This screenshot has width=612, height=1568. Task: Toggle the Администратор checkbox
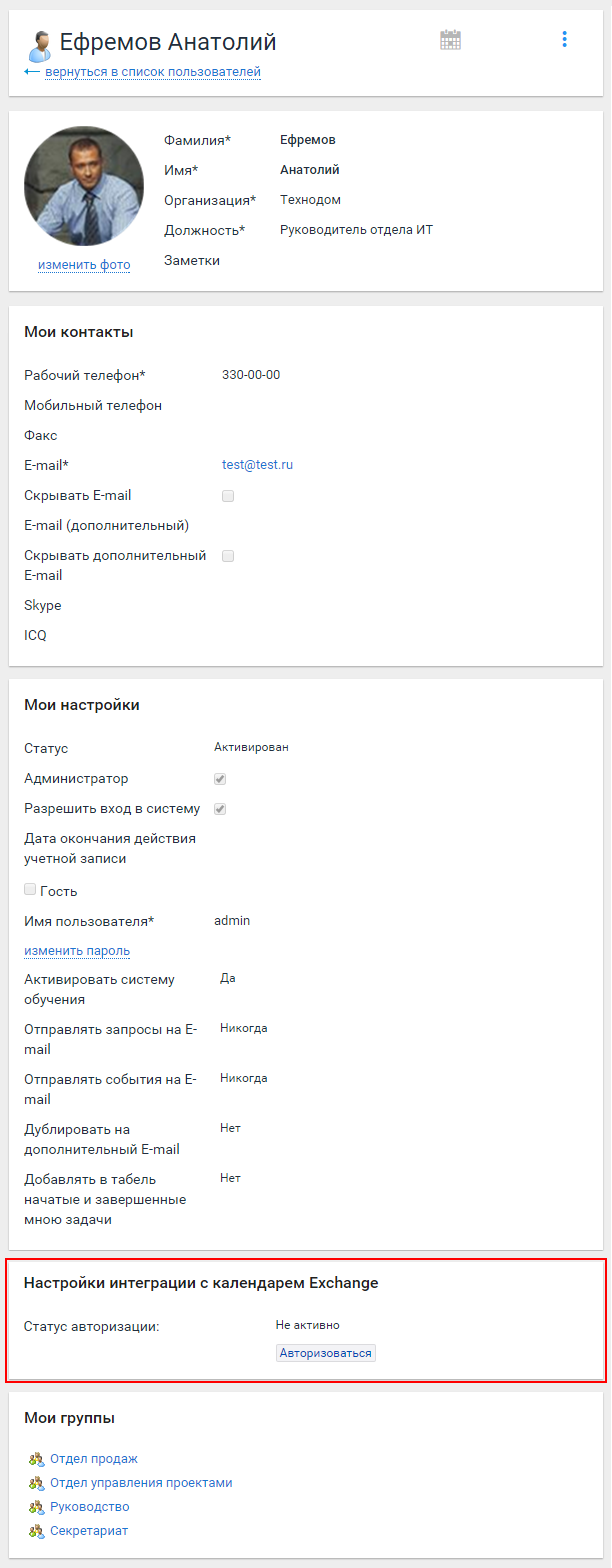(x=220, y=779)
